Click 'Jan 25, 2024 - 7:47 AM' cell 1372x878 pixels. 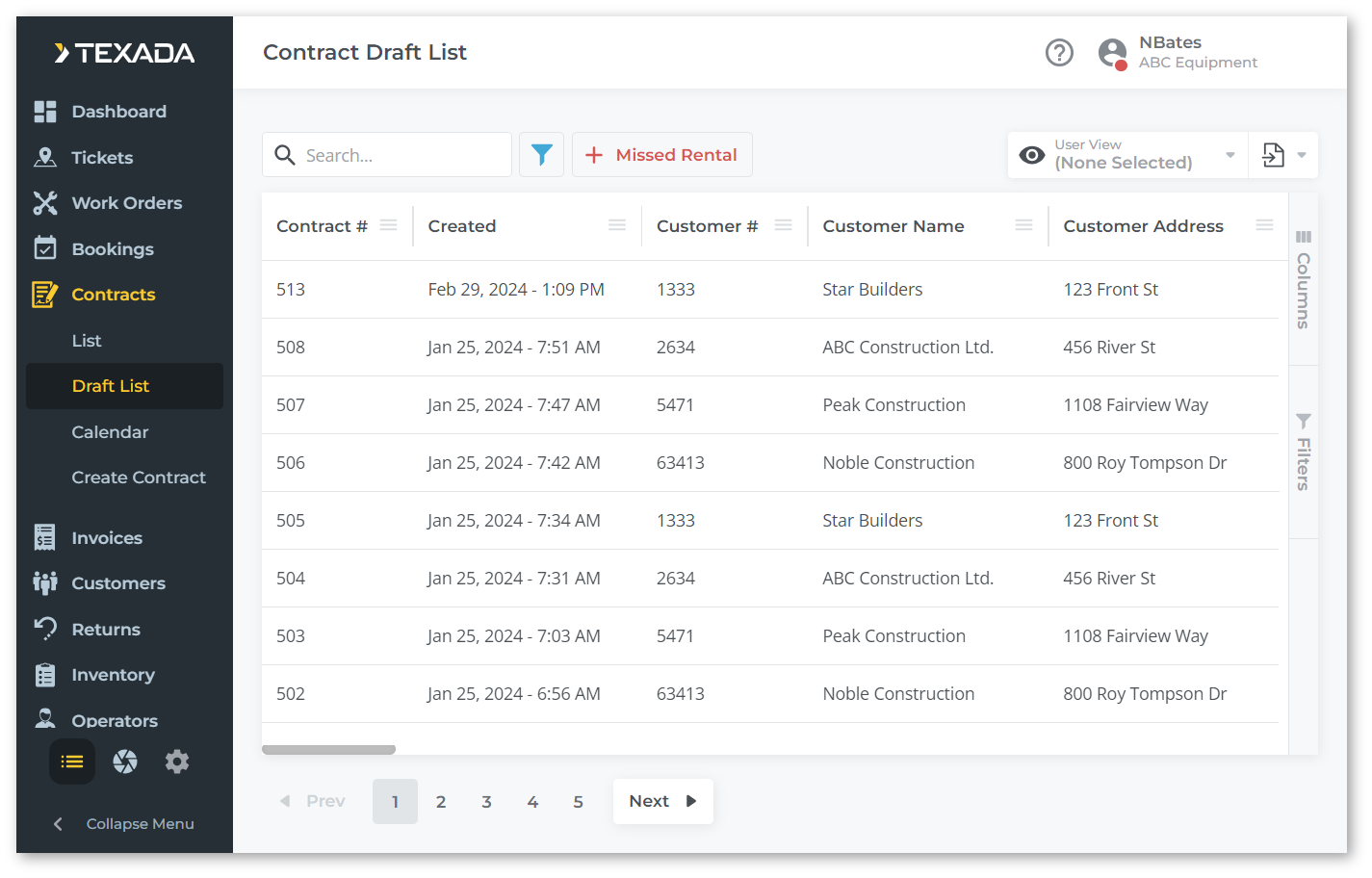click(x=514, y=404)
